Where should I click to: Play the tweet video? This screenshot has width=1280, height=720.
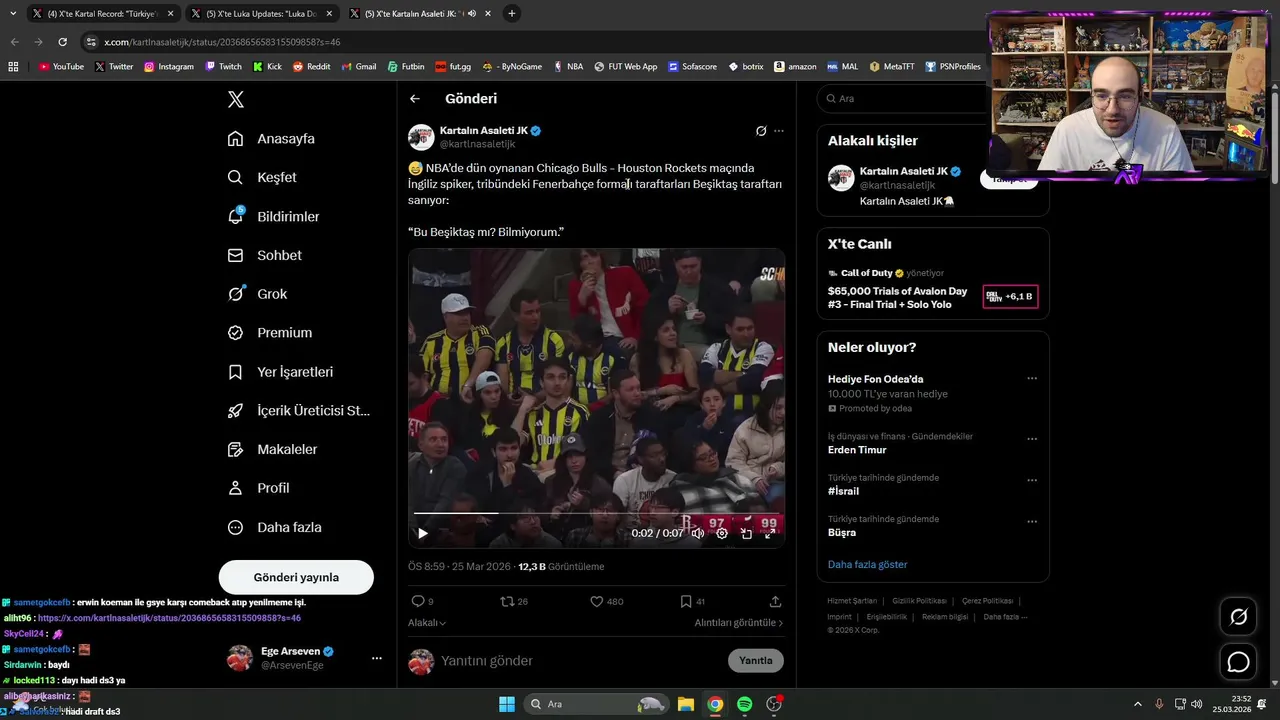click(422, 533)
